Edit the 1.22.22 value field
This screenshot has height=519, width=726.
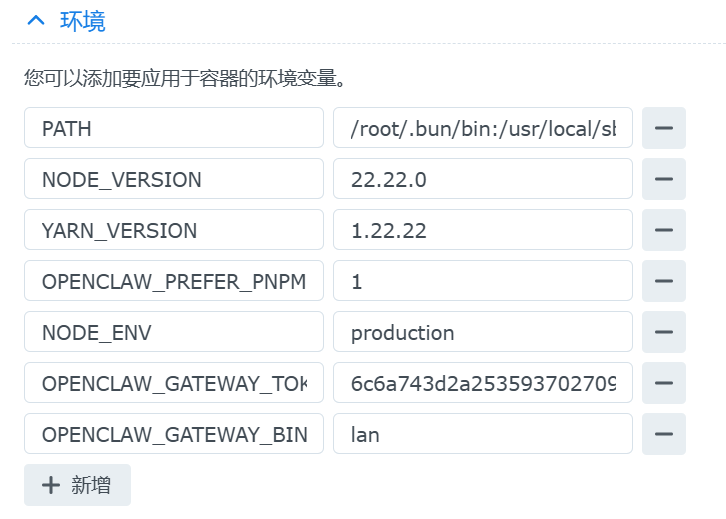coord(483,230)
